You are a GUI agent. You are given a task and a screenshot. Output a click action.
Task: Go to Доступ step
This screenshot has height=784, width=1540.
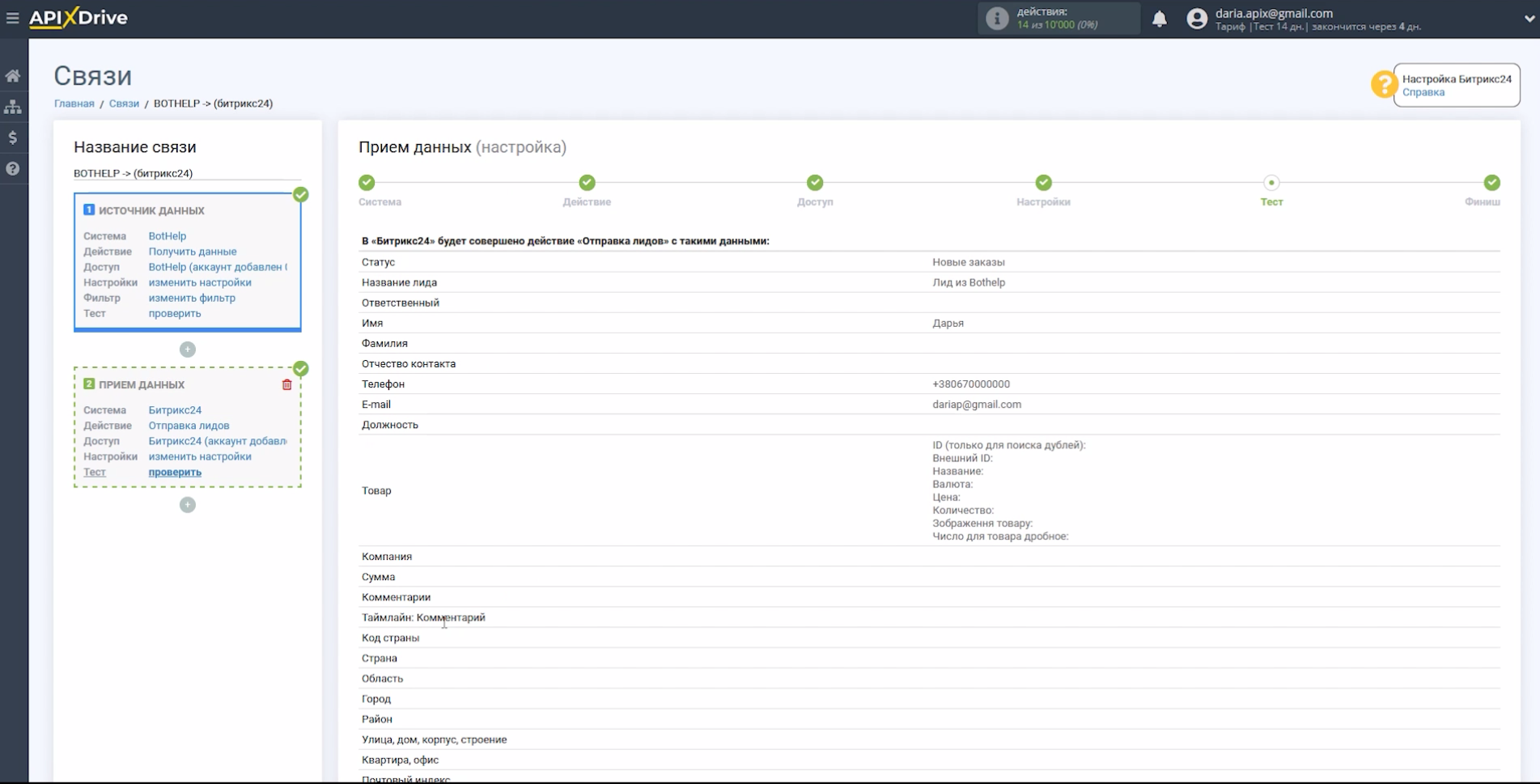click(x=815, y=183)
